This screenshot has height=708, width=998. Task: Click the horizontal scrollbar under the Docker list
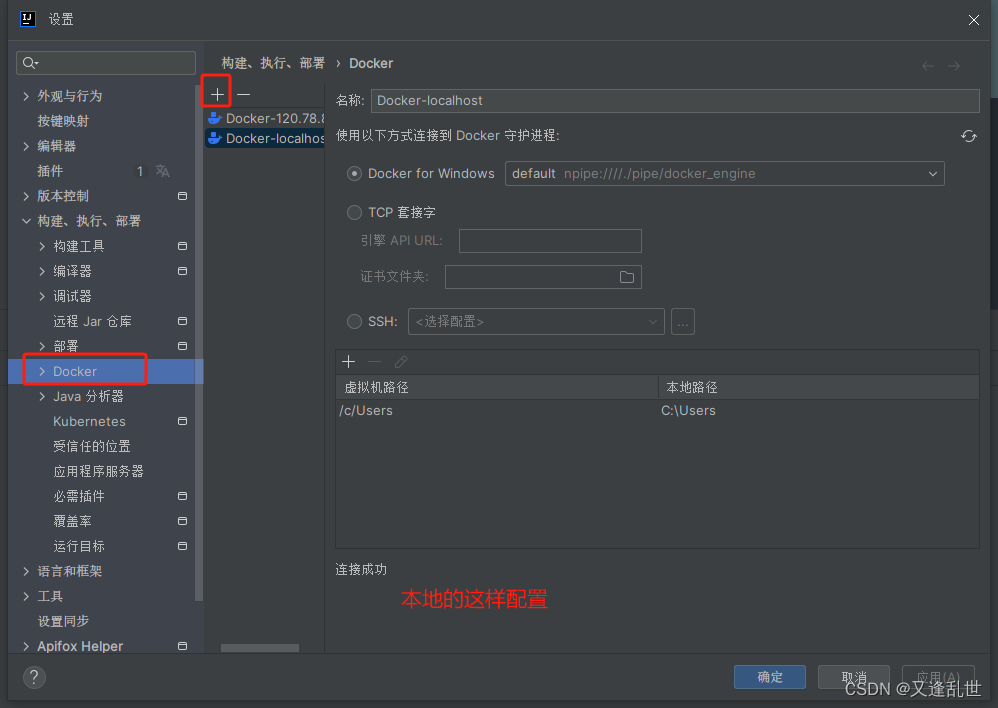click(260, 648)
